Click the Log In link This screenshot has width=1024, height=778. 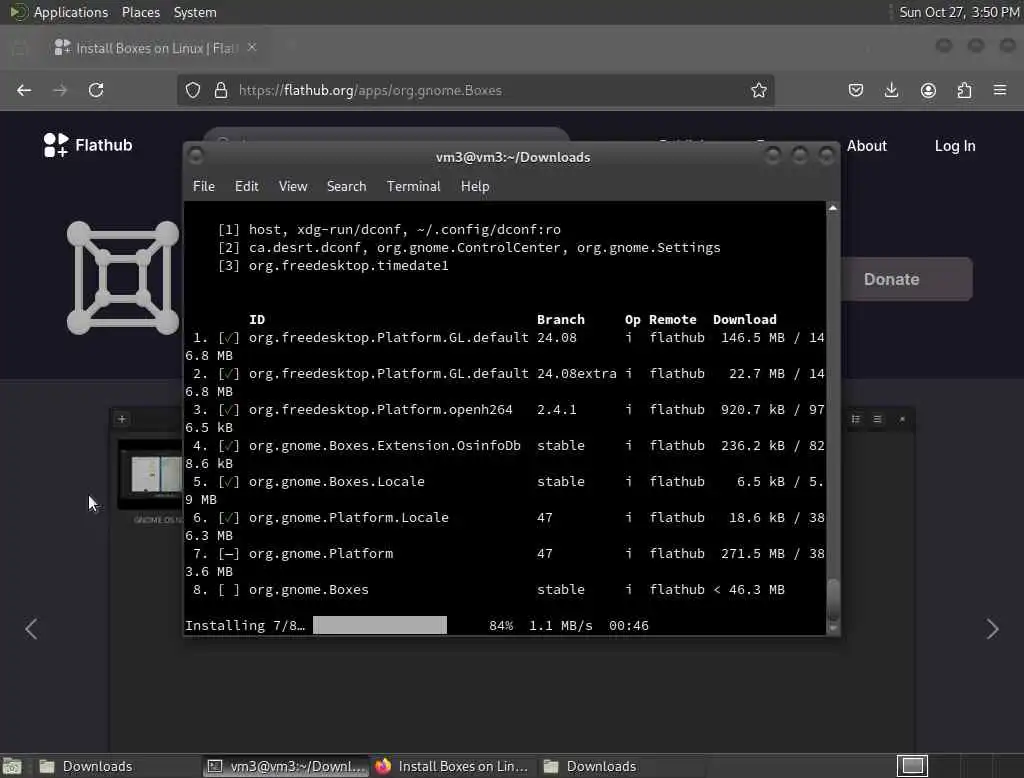(x=955, y=146)
